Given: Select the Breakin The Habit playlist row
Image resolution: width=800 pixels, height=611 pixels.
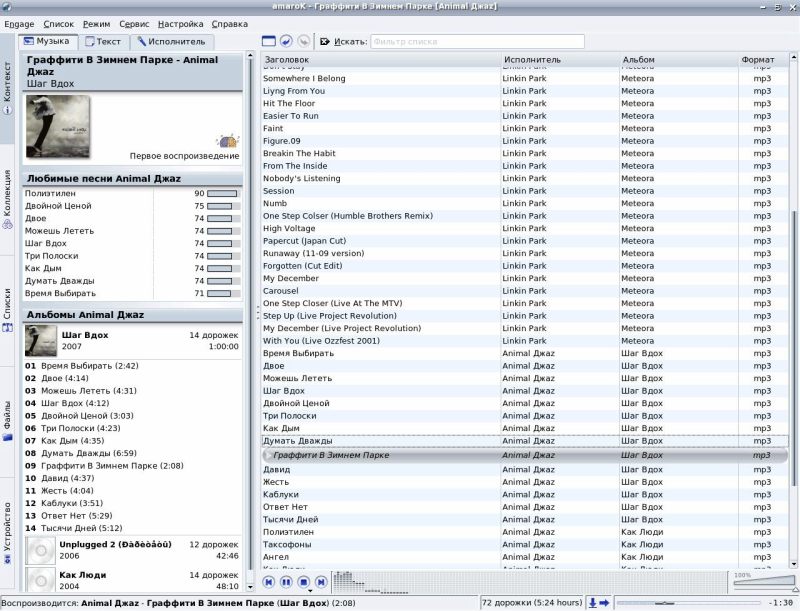Looking at the screenshot, I should 524,154.
